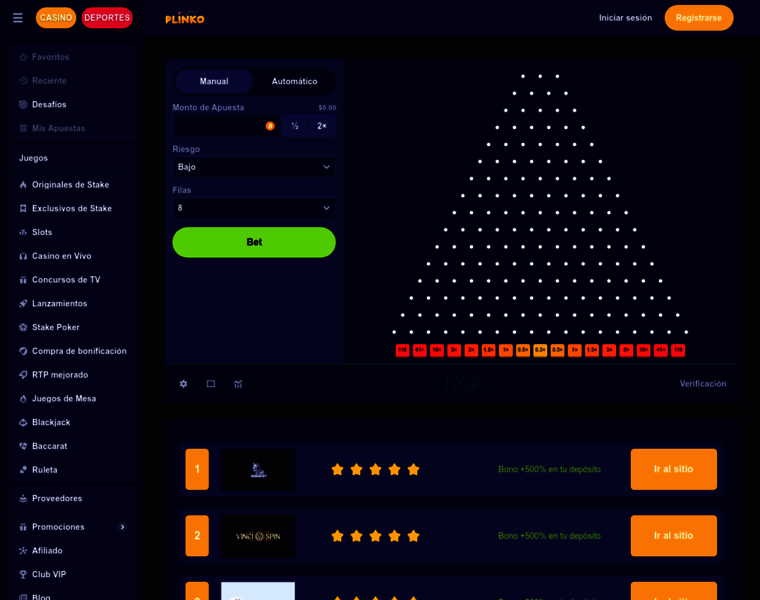
Task: Click the Club VIP trophy icon
Action: (23, 574)
